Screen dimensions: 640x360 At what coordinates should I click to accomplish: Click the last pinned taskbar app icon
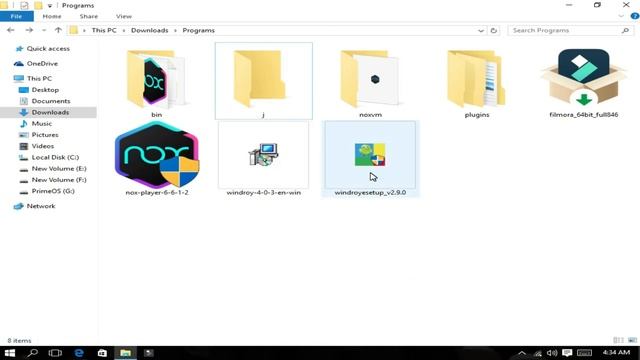click(x=149, y=353)
